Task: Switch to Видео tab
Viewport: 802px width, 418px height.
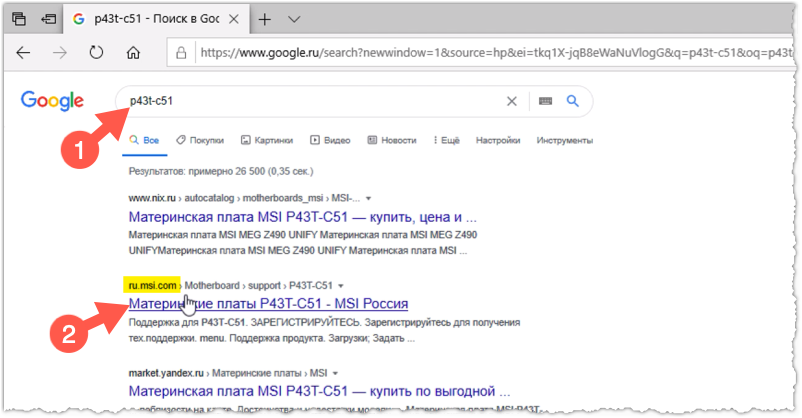Action: click(330, 140)
